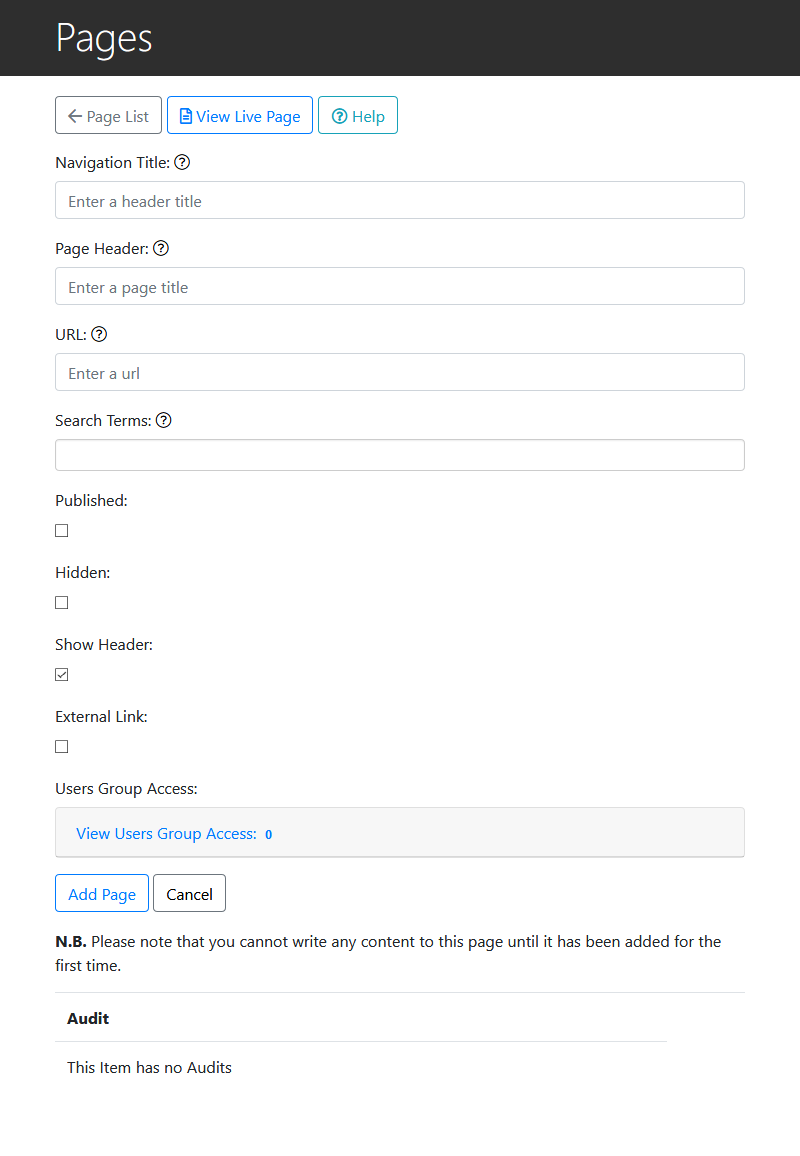The width and height of the screenshot is (800, 1156).
Task: Navigate back to Page List
Action: click(108, 114)
